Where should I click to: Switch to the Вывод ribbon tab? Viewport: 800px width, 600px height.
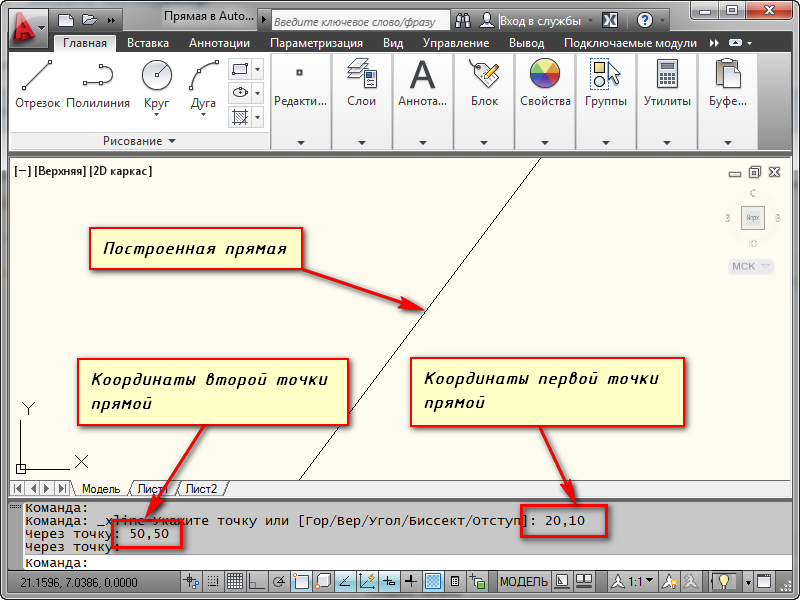[x=527, y=43]
